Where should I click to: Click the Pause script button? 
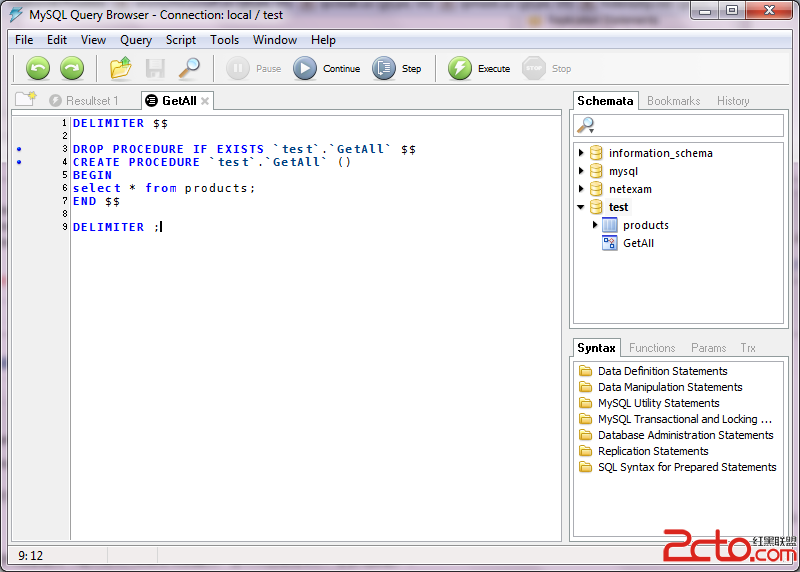tap(254, 68)
